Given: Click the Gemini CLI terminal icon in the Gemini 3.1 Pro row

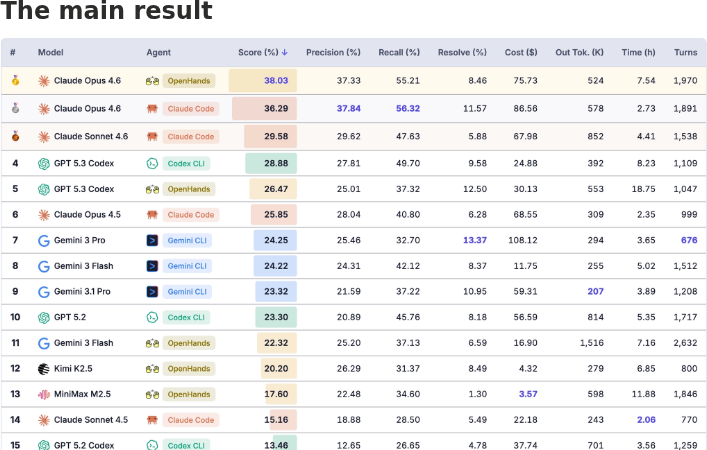Looking at the screenshot, I should pyautogui.click(x=152, y=292).
